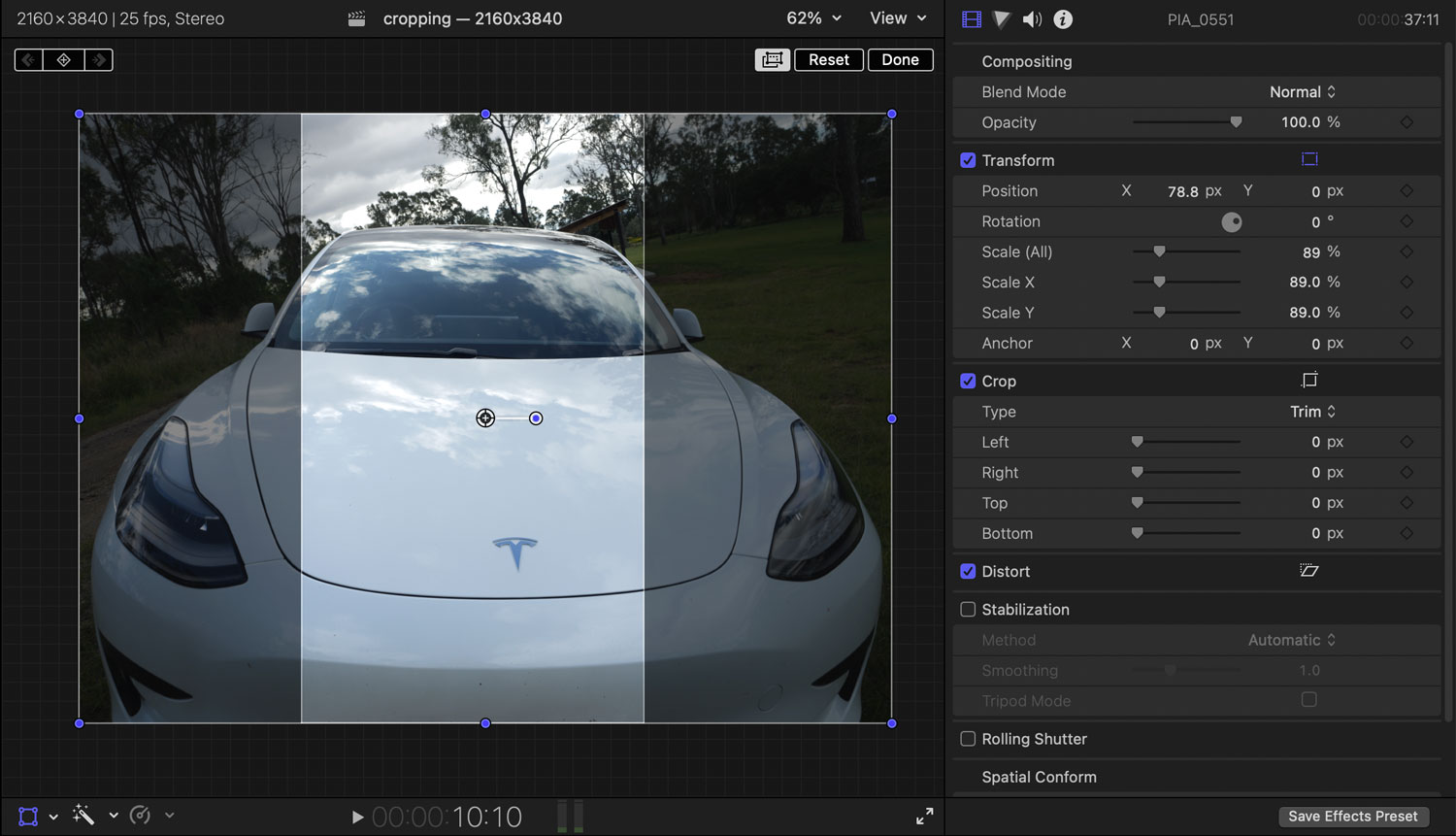The width and height of the screenshot is (1456, 836).
Task: Open the Crop Type Trim popup
Action: pos(1312,412)
